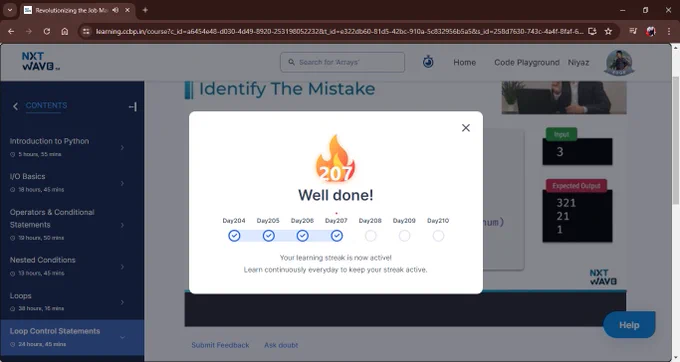The height and width of the screenshot is (362, 680).
Task: Select the Day205 streak check circle
Action: point(268,236)
